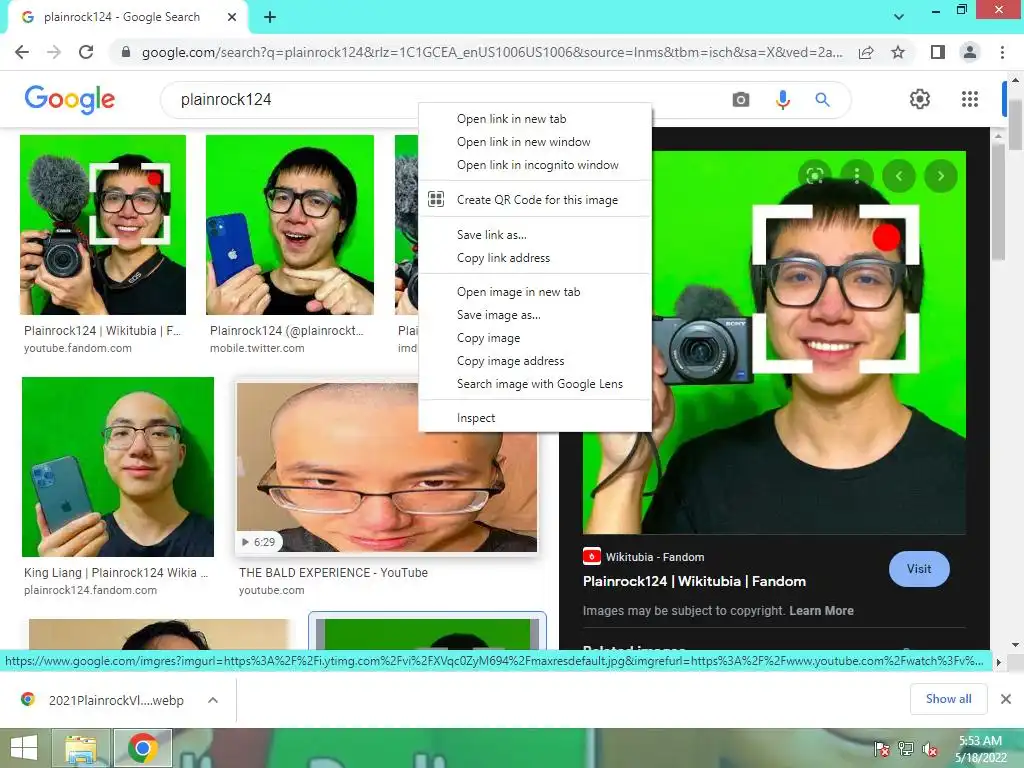This screenshot has width=1024, height=768.
Task: Click Show all downloads
Action: [x=948, y=699]
